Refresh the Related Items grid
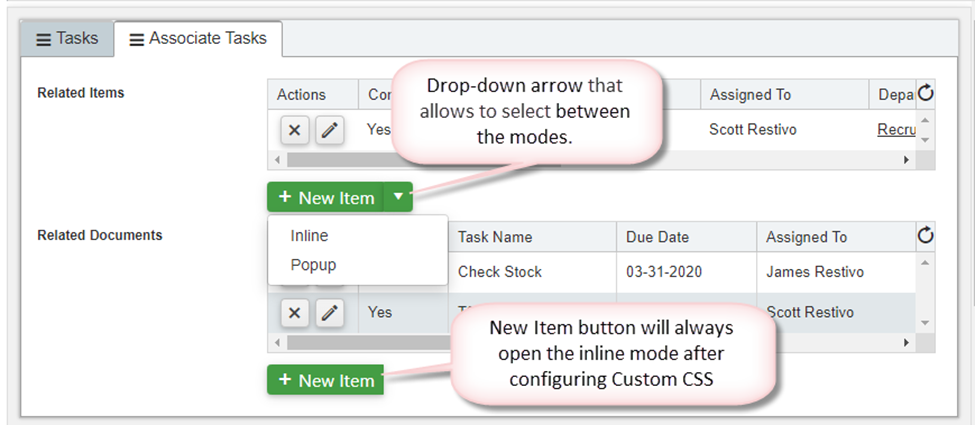 pos(926,93)
